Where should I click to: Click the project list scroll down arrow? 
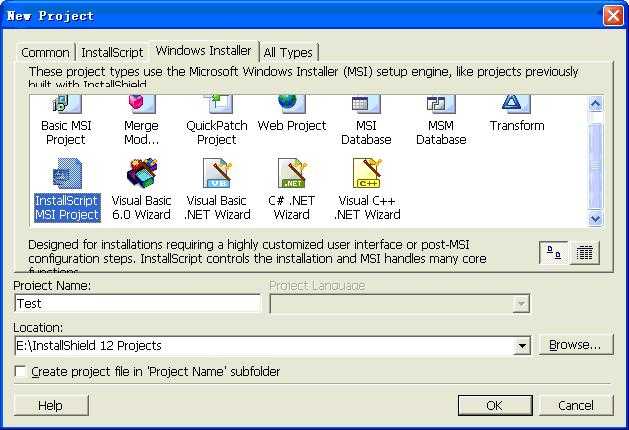(x=596, y=219)
